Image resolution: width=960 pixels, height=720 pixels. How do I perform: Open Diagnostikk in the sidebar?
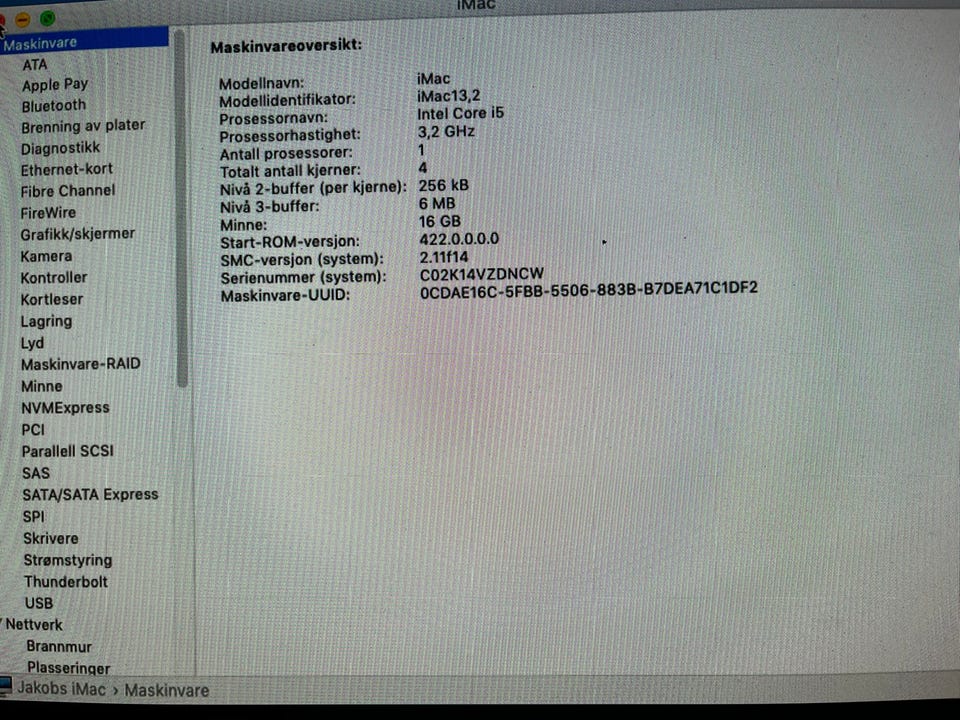(60, 148)
